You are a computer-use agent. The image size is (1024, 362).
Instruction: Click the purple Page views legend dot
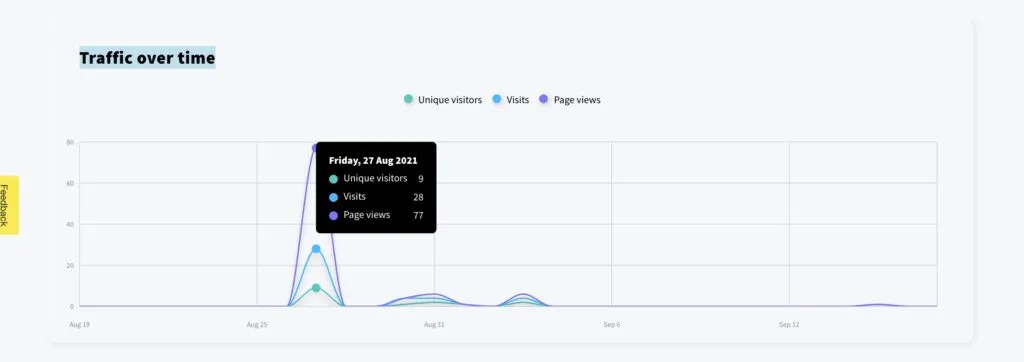click(x=543, y=99)
